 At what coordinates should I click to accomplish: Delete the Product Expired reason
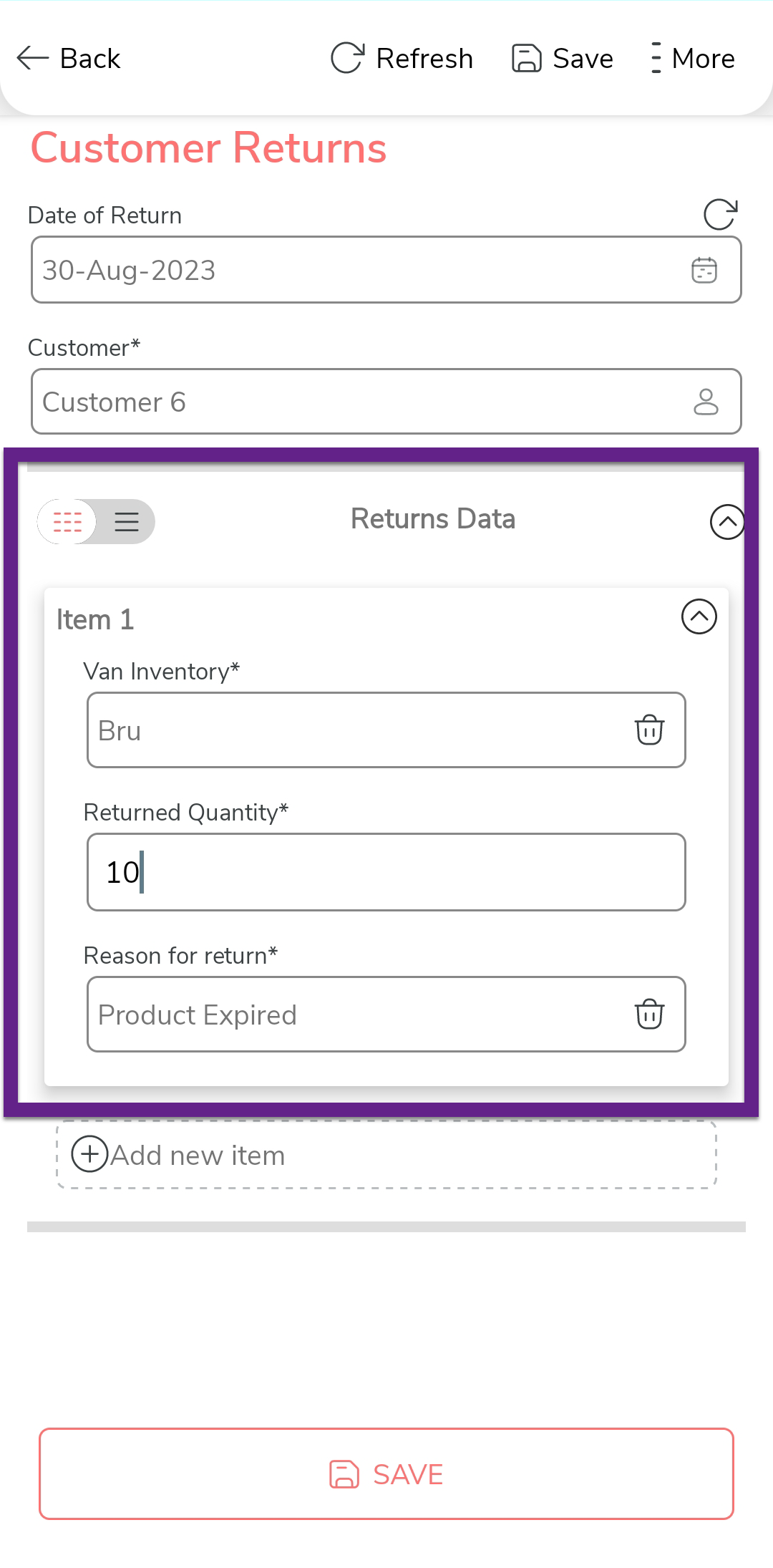[x=649, y=1015]
